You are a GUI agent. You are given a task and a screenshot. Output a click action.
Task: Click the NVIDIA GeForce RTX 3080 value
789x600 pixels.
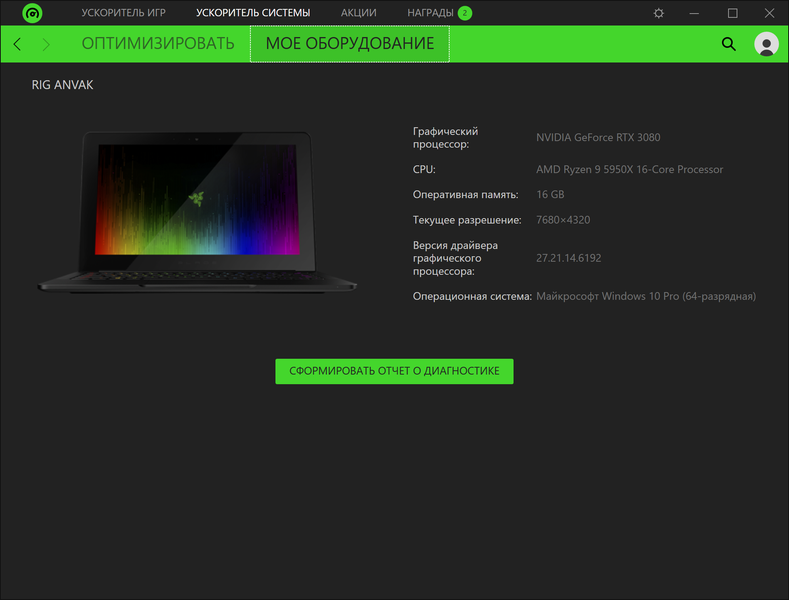pos(598,137)
